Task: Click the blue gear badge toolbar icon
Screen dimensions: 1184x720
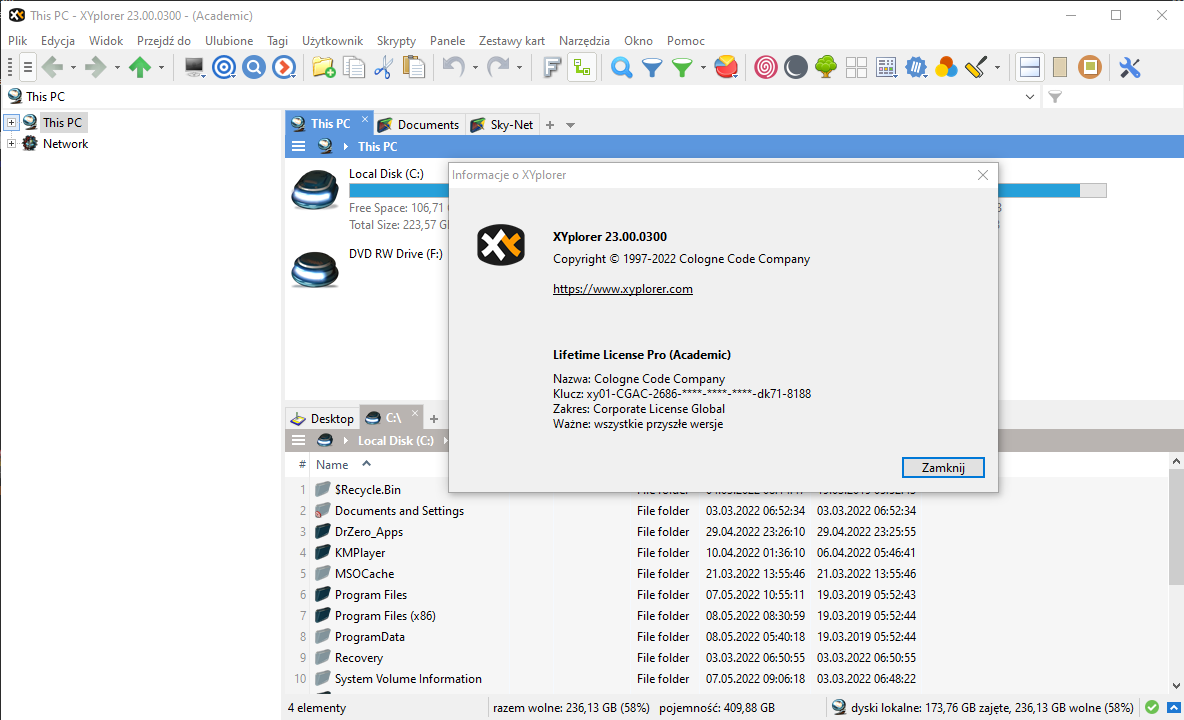Action: click(x=916, y=68)
